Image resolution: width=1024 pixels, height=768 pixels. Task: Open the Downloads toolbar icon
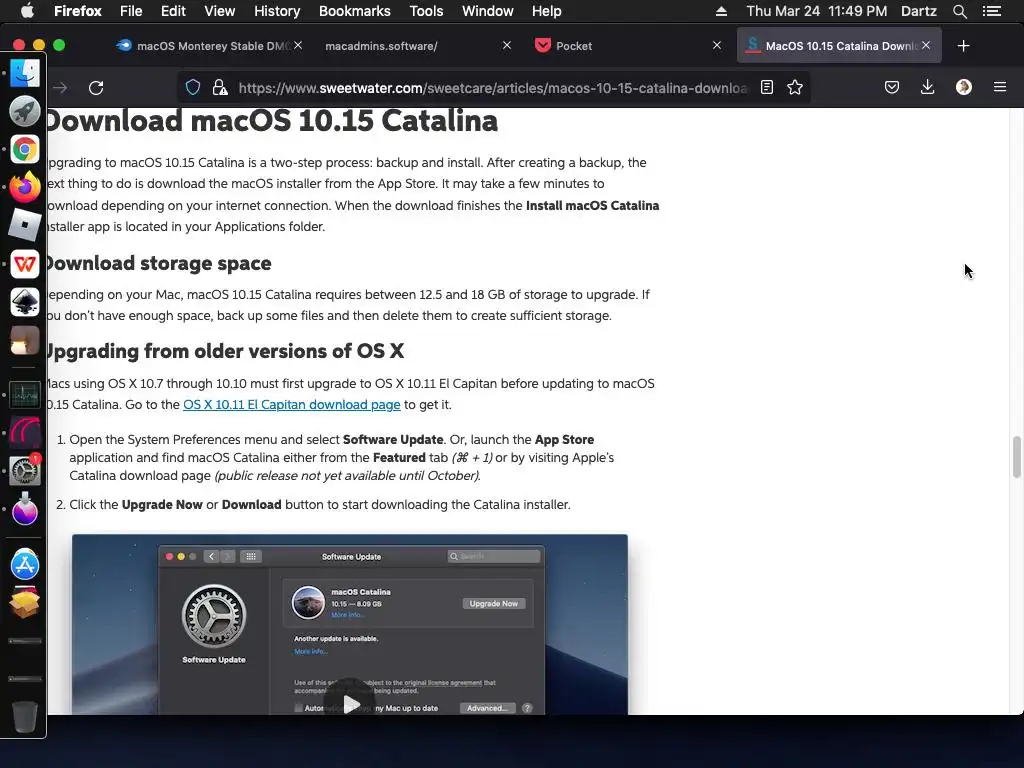point(927,88)
